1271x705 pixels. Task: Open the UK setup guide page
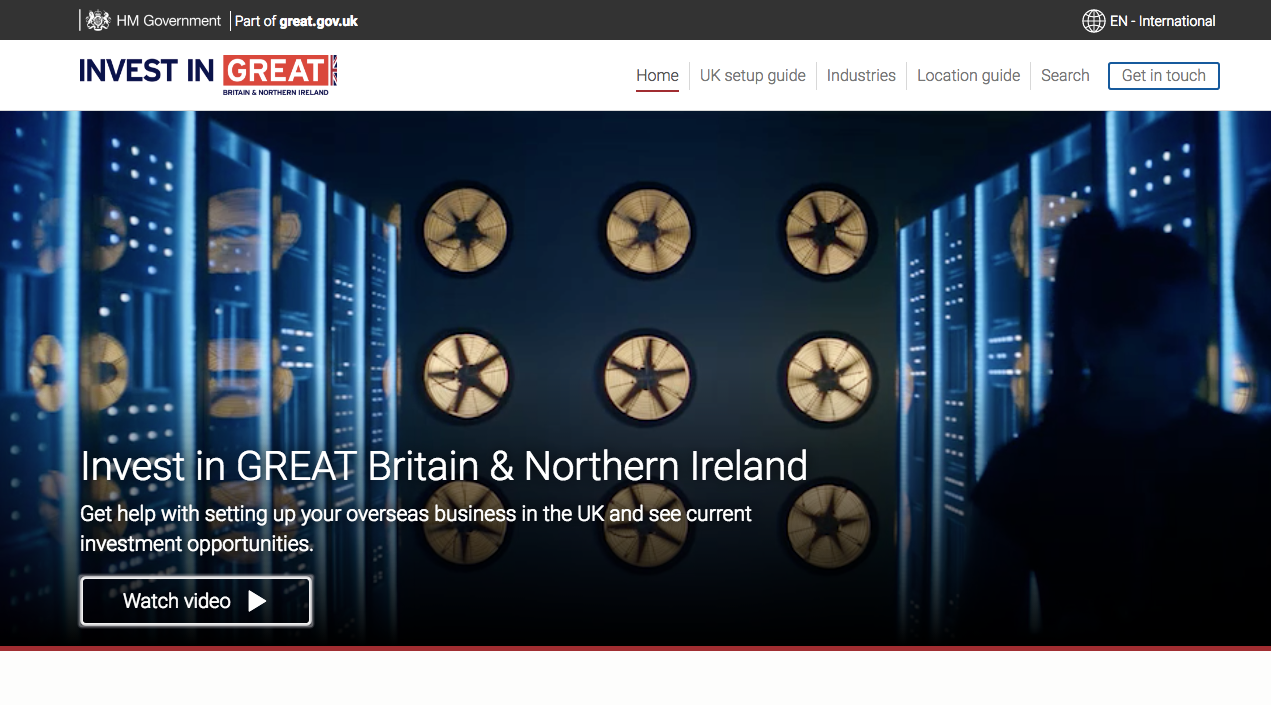(752, 75)
